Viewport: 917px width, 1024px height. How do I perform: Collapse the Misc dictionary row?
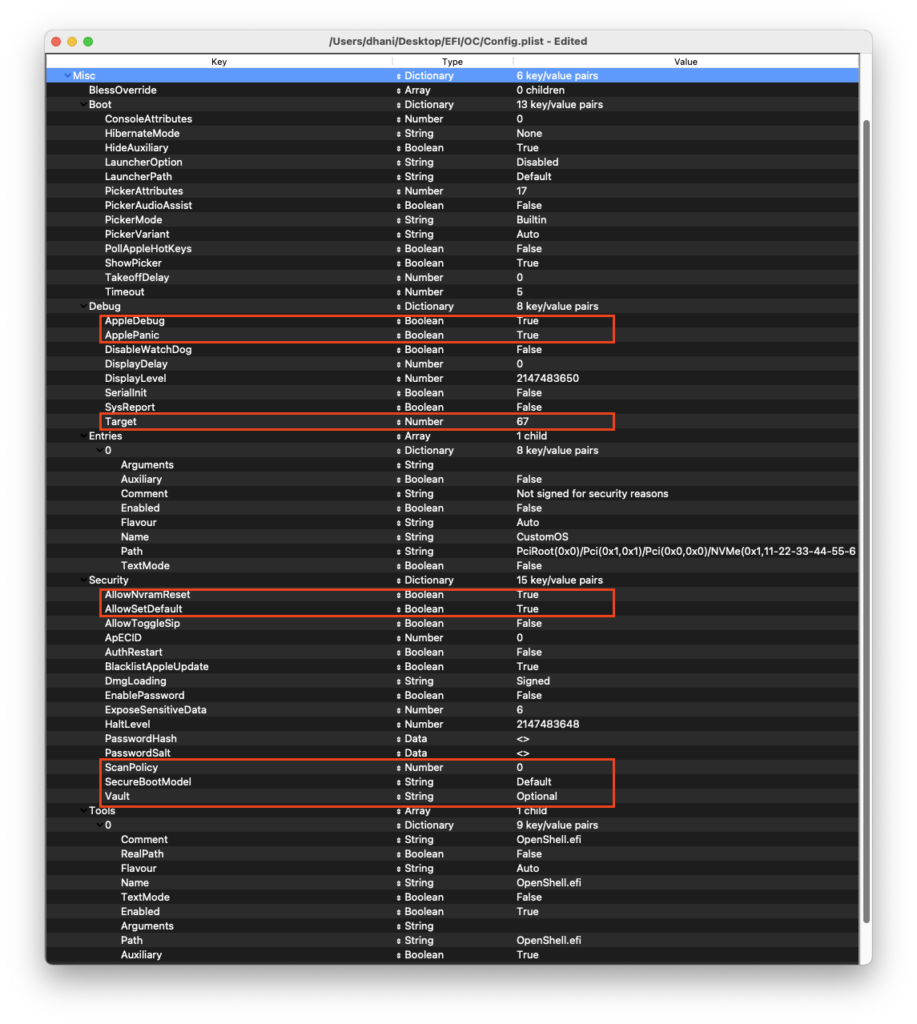[x=67, y=76]
